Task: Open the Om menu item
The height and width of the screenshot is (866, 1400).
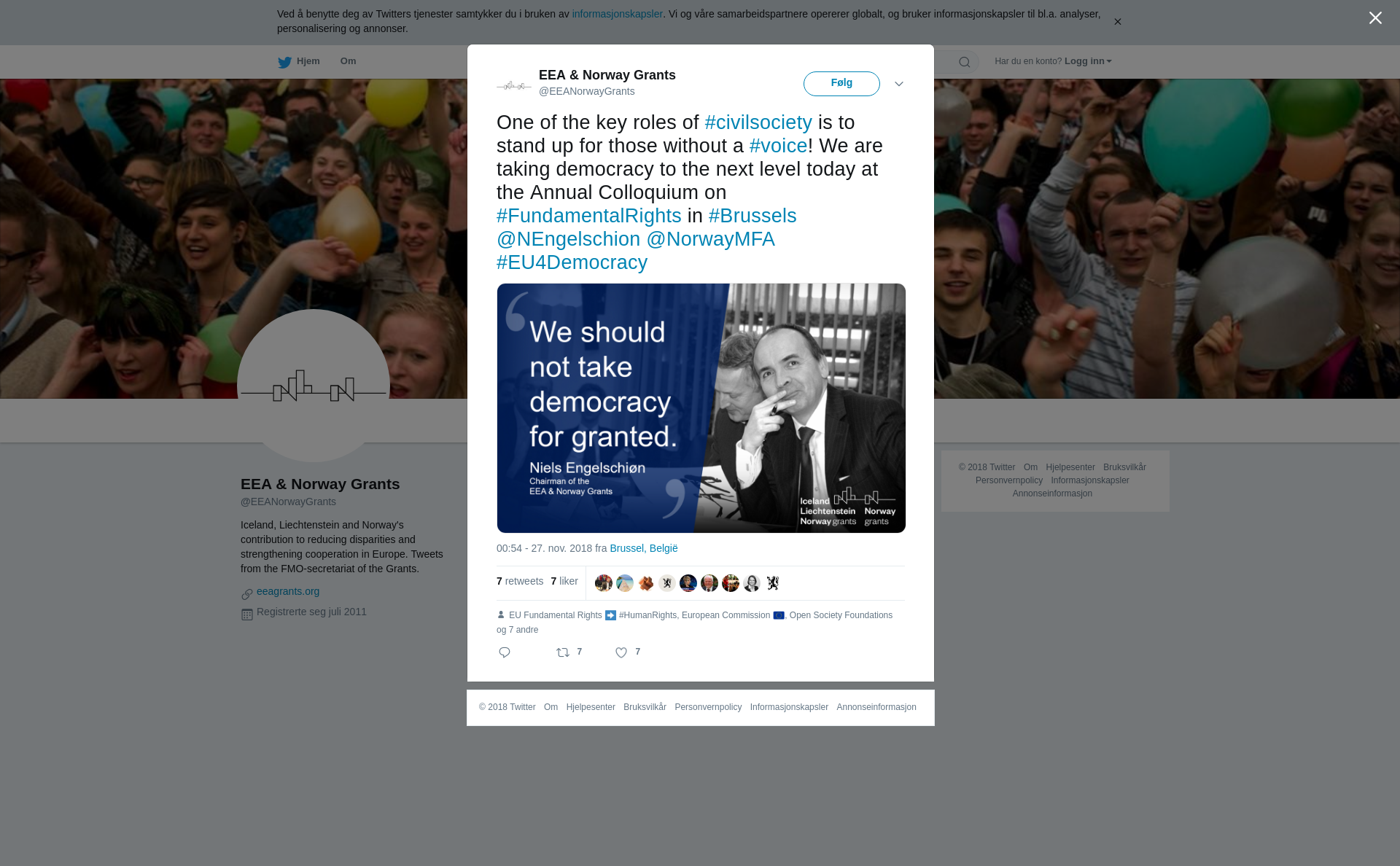Action: (x=349, y=61)
